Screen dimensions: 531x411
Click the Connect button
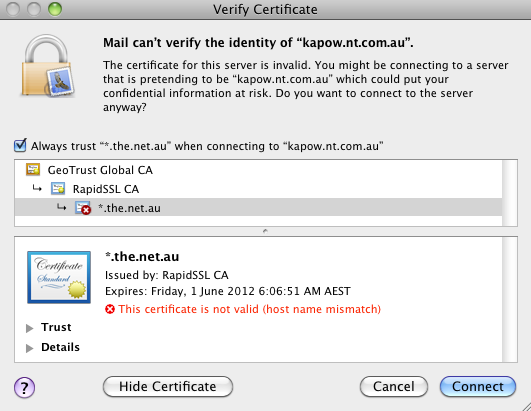click(478, 386)
